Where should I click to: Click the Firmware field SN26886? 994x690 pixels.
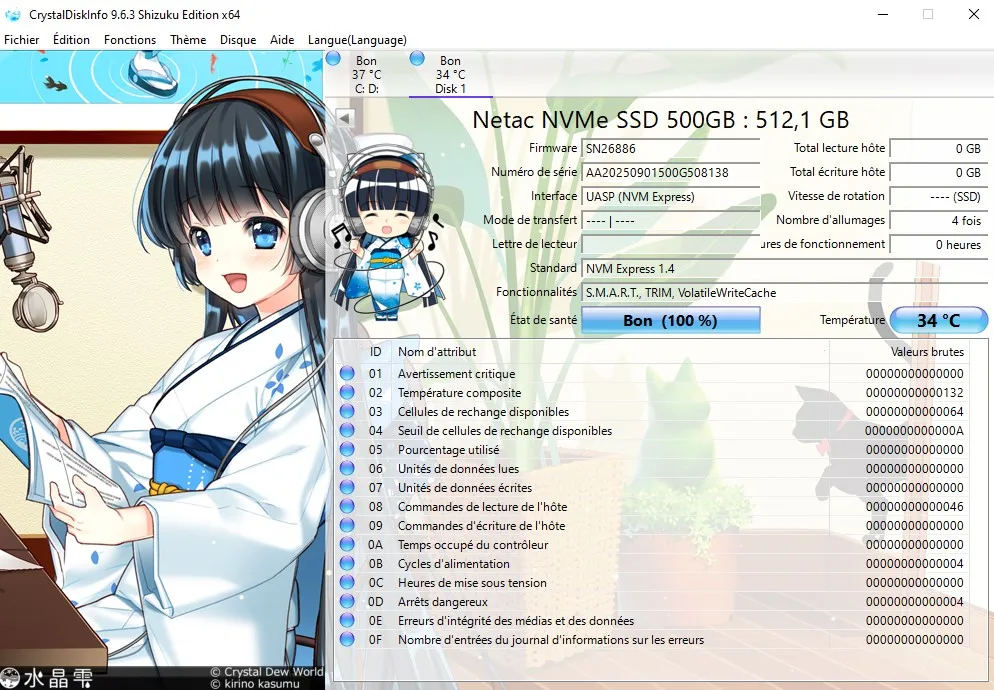[x=671, y=148]
